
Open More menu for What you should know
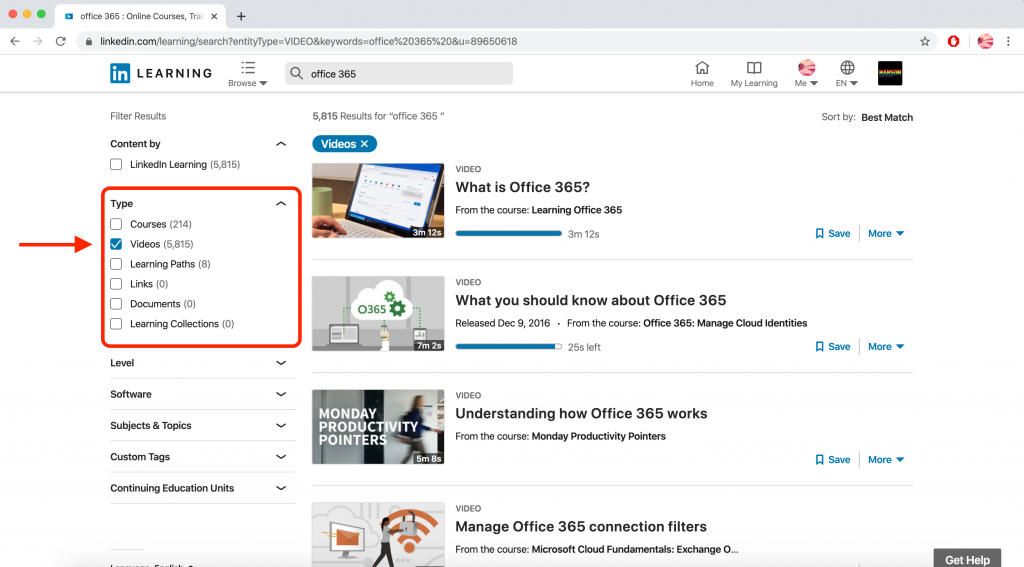point(886,347)
